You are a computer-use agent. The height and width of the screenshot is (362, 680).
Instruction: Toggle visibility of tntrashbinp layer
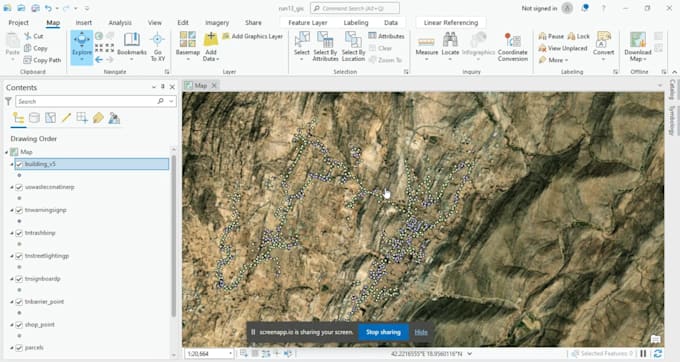pyautogui.click(x=19, y=233)
